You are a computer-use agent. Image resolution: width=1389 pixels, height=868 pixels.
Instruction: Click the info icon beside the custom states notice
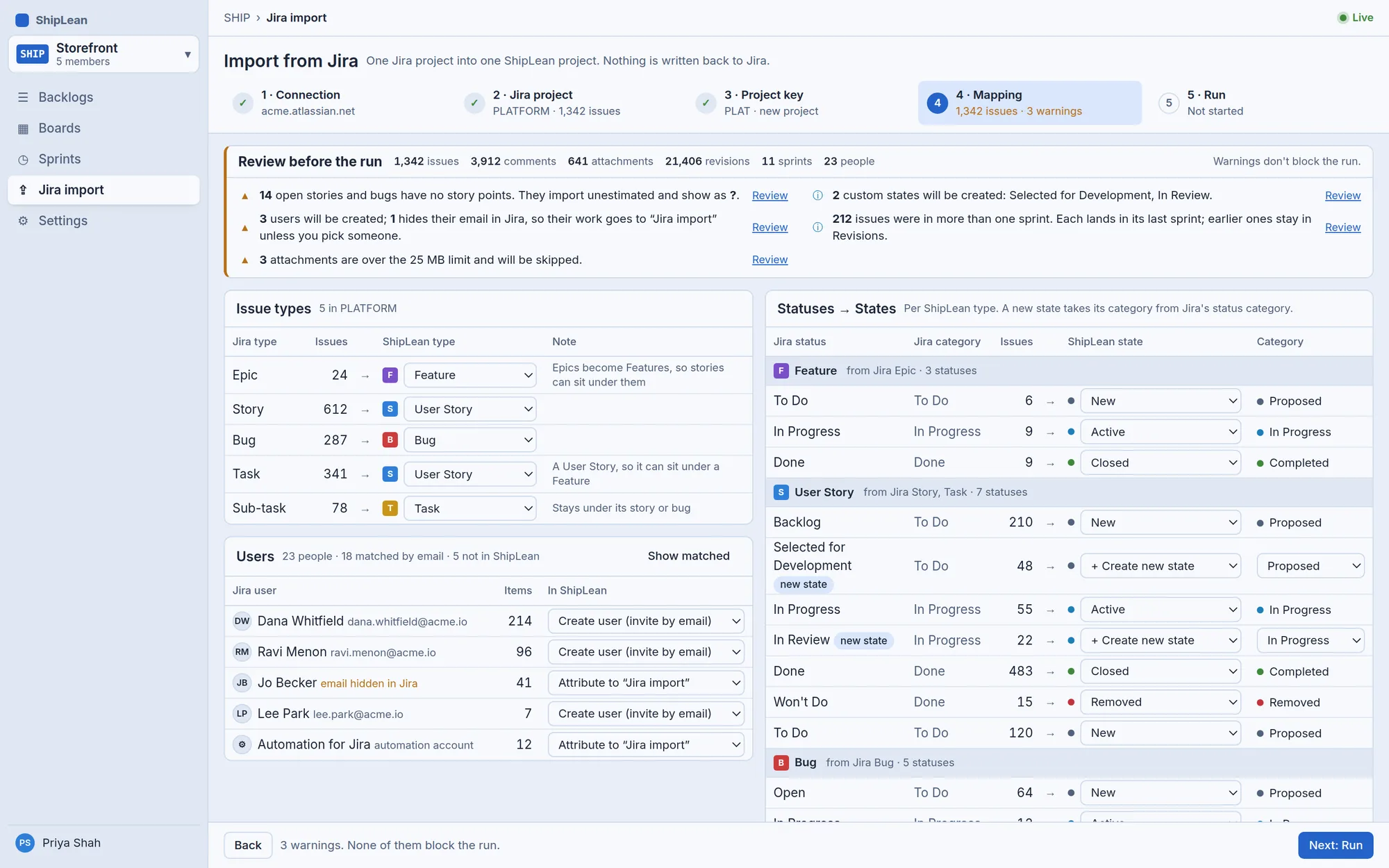click(817, 196)
